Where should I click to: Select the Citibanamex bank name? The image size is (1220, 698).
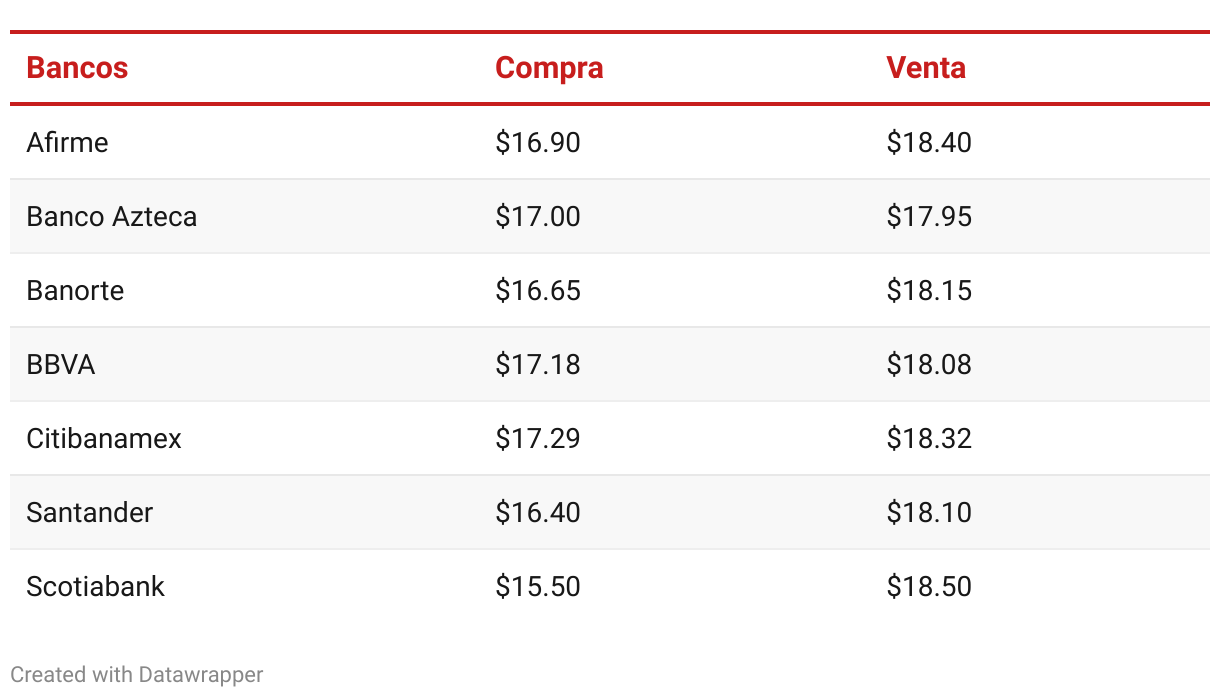(x=104, y=439)
